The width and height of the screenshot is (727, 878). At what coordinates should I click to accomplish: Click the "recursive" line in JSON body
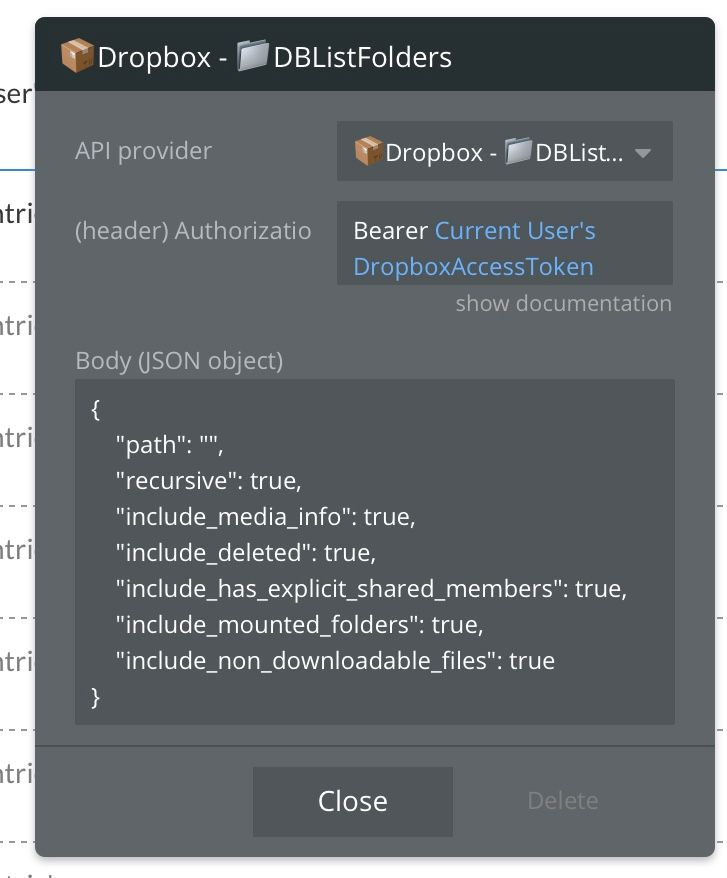click(208, 481)
